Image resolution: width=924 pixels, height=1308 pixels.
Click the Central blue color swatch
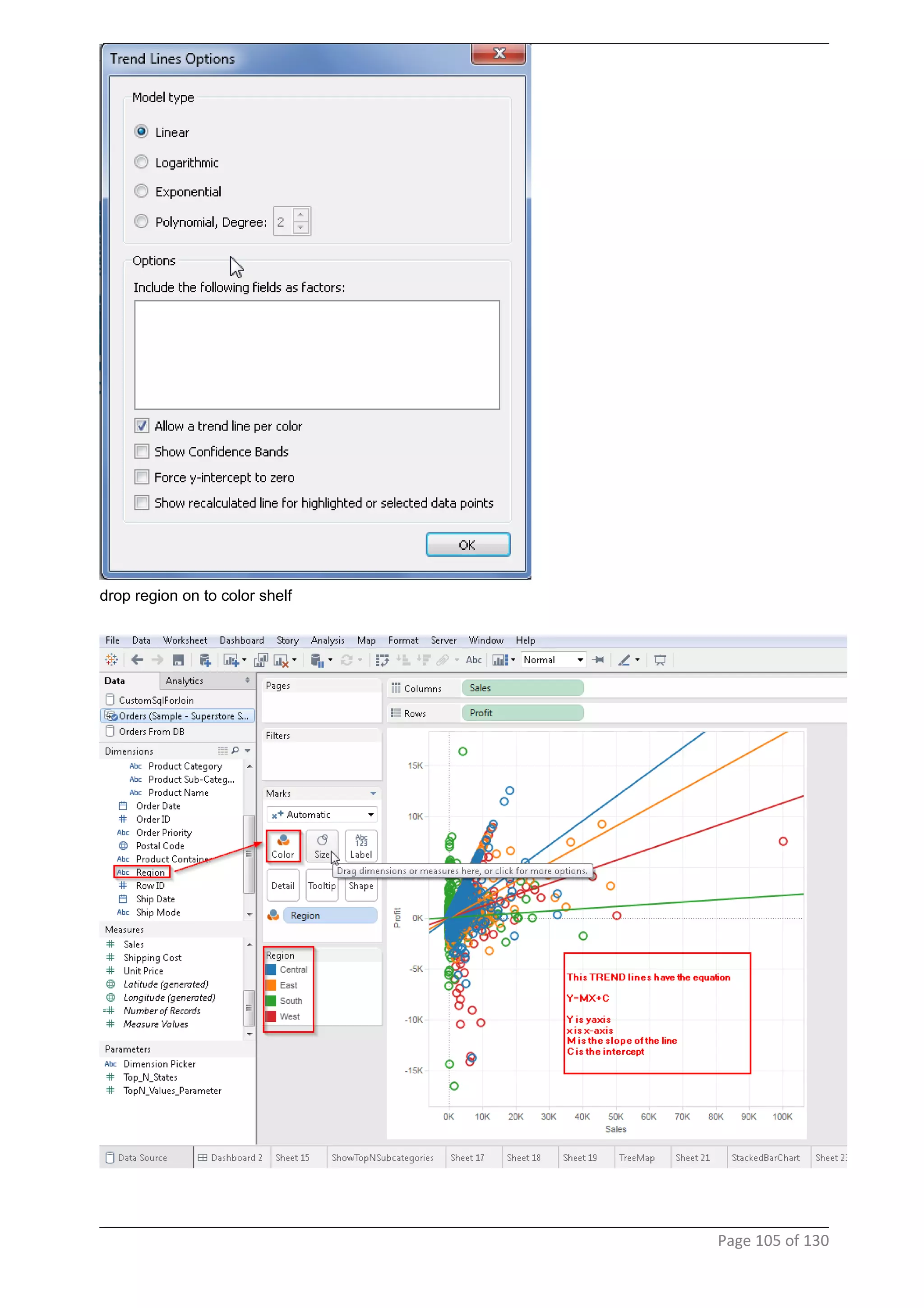coord(271,969)
